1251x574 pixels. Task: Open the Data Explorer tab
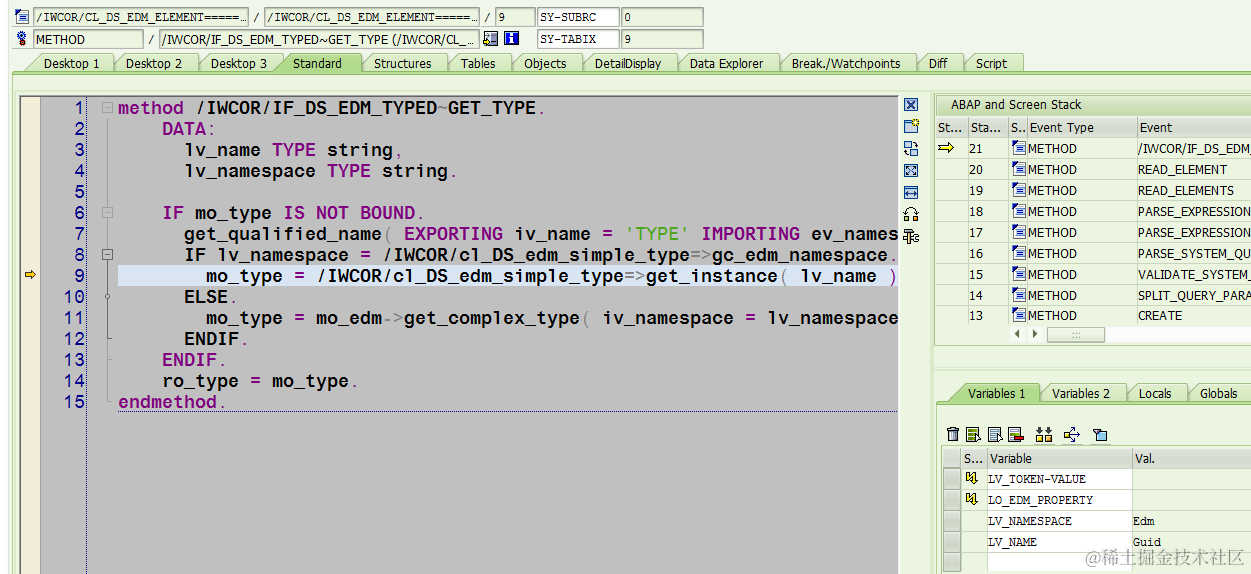pos(726,63)
